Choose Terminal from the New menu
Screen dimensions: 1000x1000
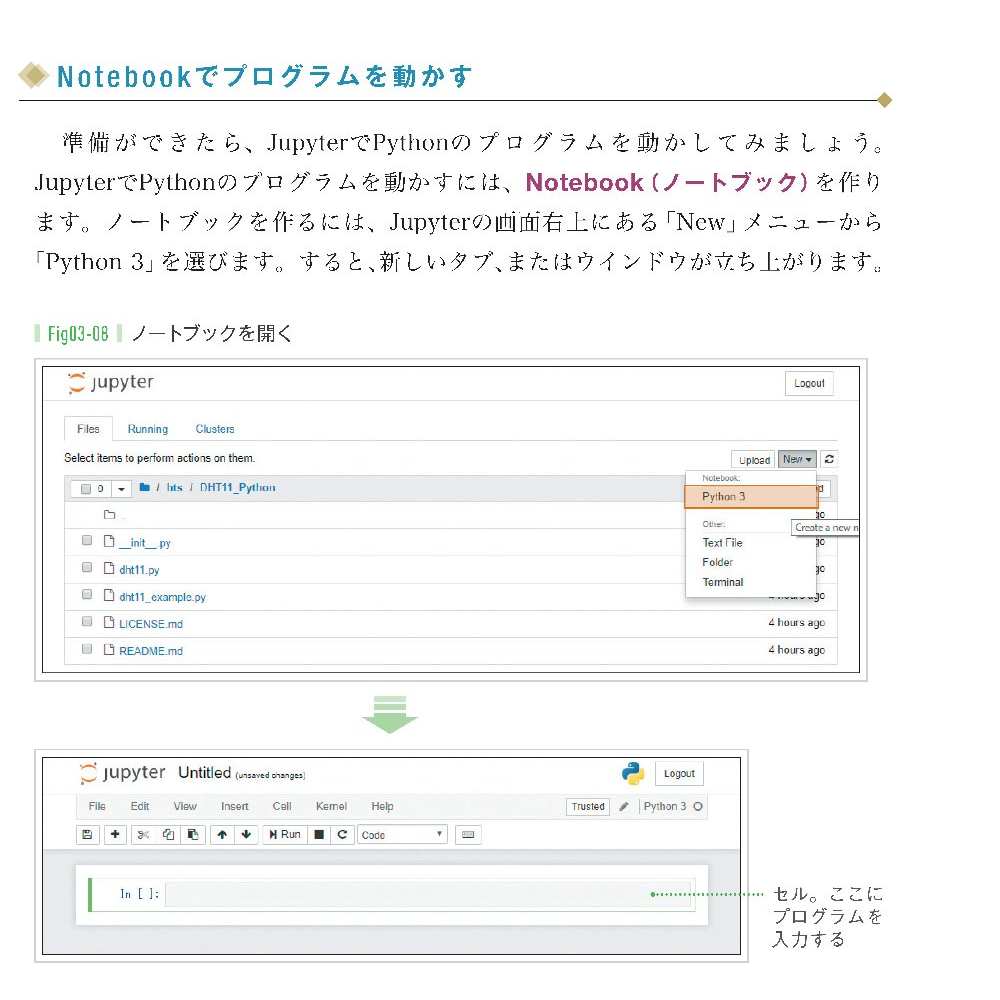tap(723, 582)
